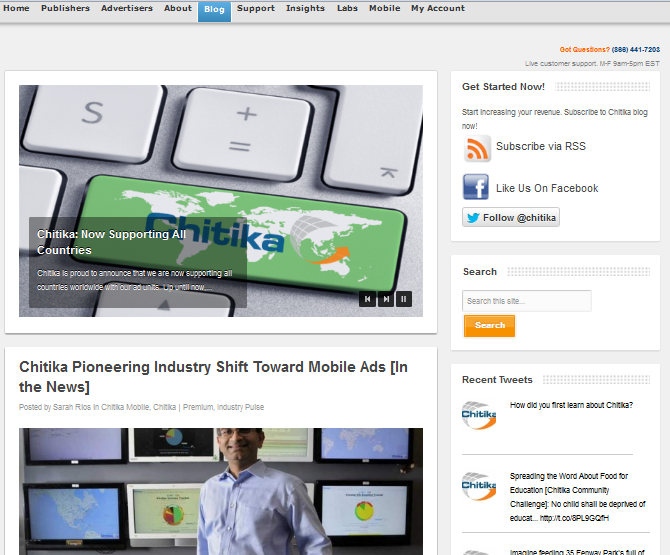Go to the Publishers page
The height and width of the screenshot is (555, 670).
[65, 9]
